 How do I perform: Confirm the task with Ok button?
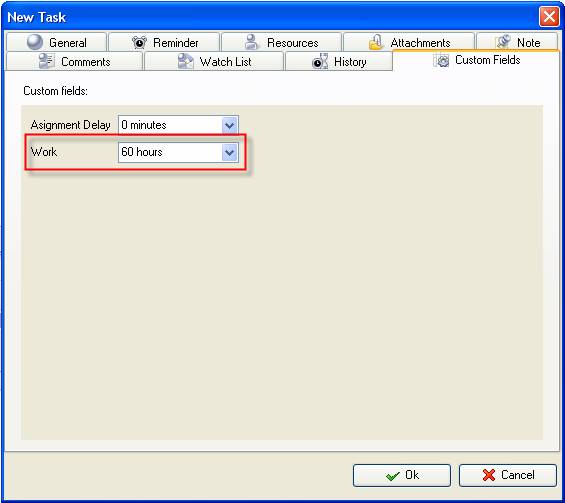point(402,475)
